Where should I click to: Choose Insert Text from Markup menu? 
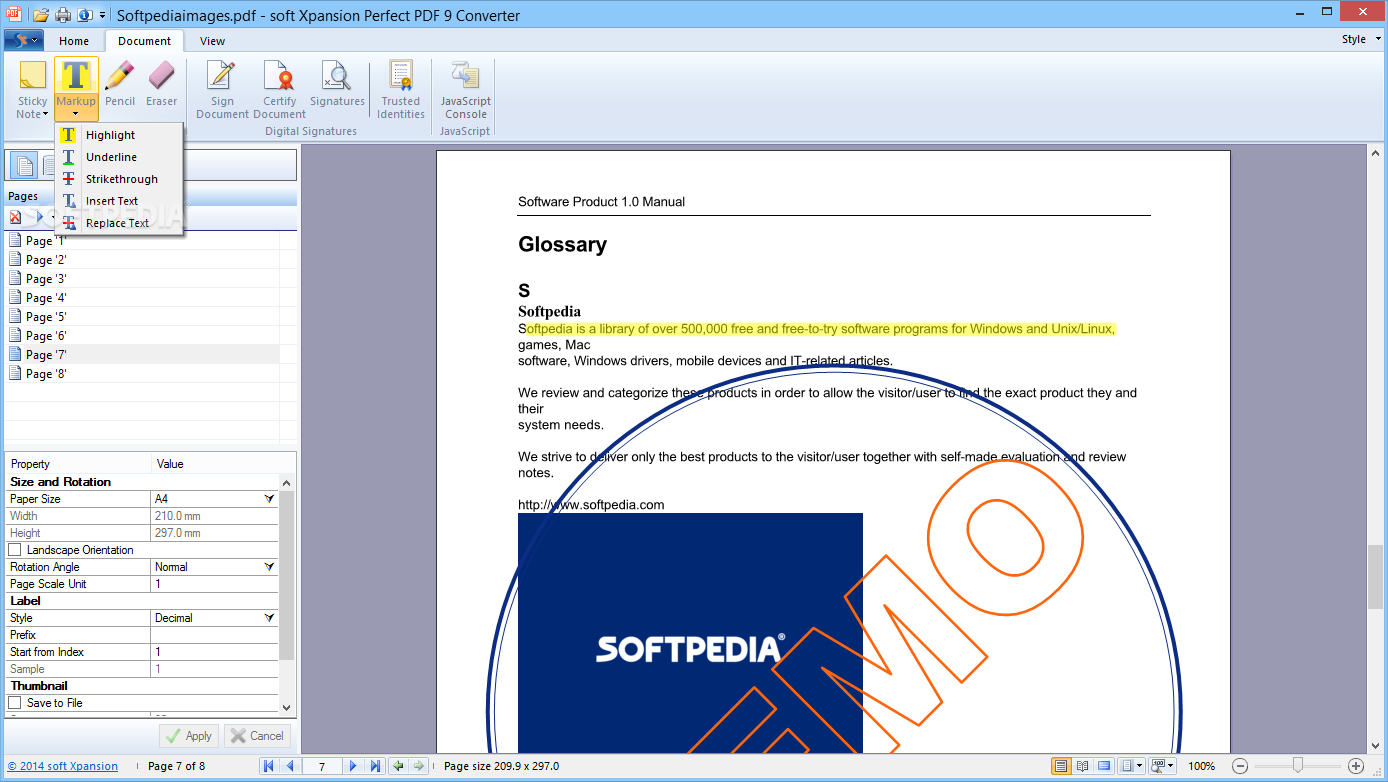point(119,201)
